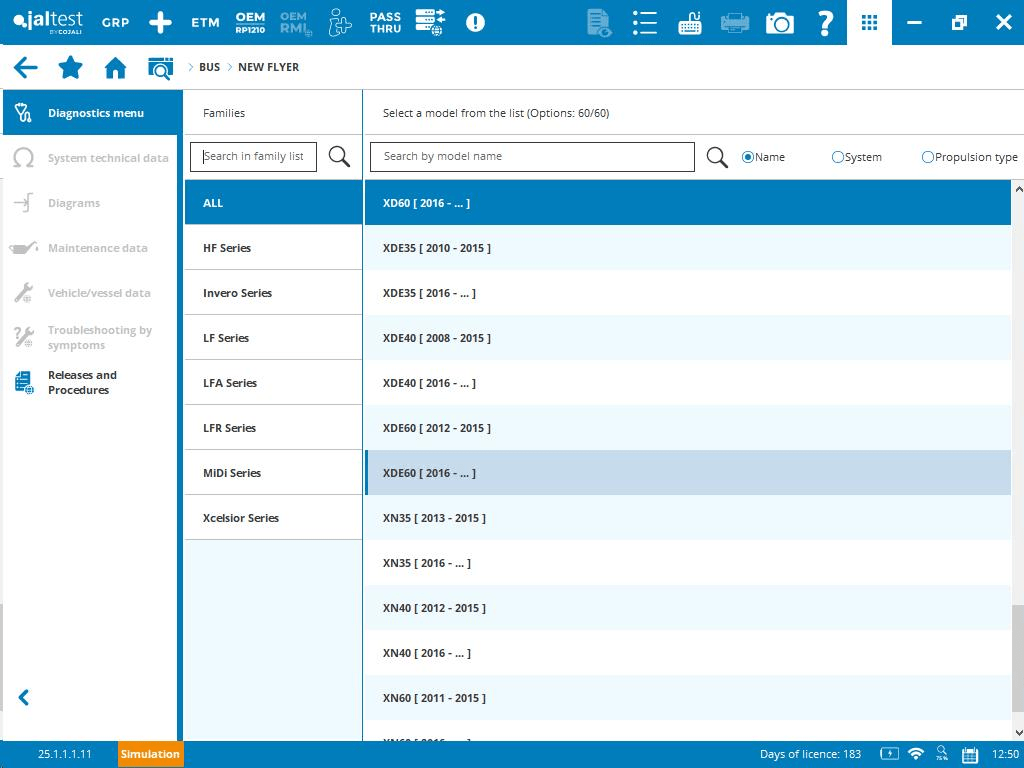Open favorites with the star icon
Image resolution: width=1024 pixels, height=768 pixels.
(70, 67)
